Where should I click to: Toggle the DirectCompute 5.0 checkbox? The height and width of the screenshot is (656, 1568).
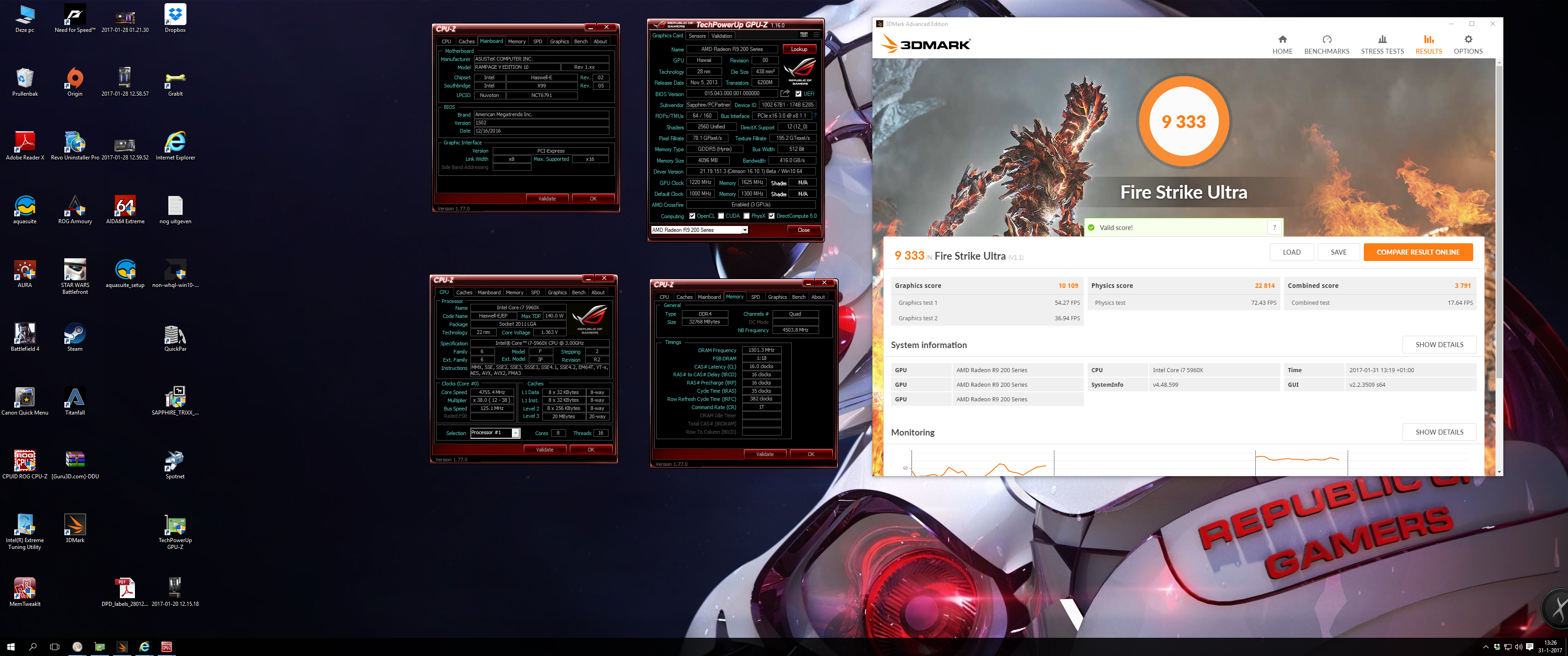pos(771,216)
